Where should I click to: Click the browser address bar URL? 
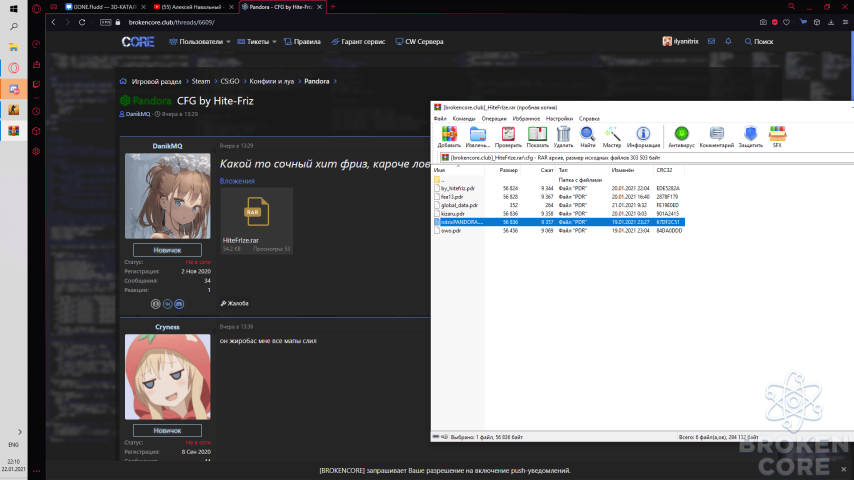pos(171,22)
